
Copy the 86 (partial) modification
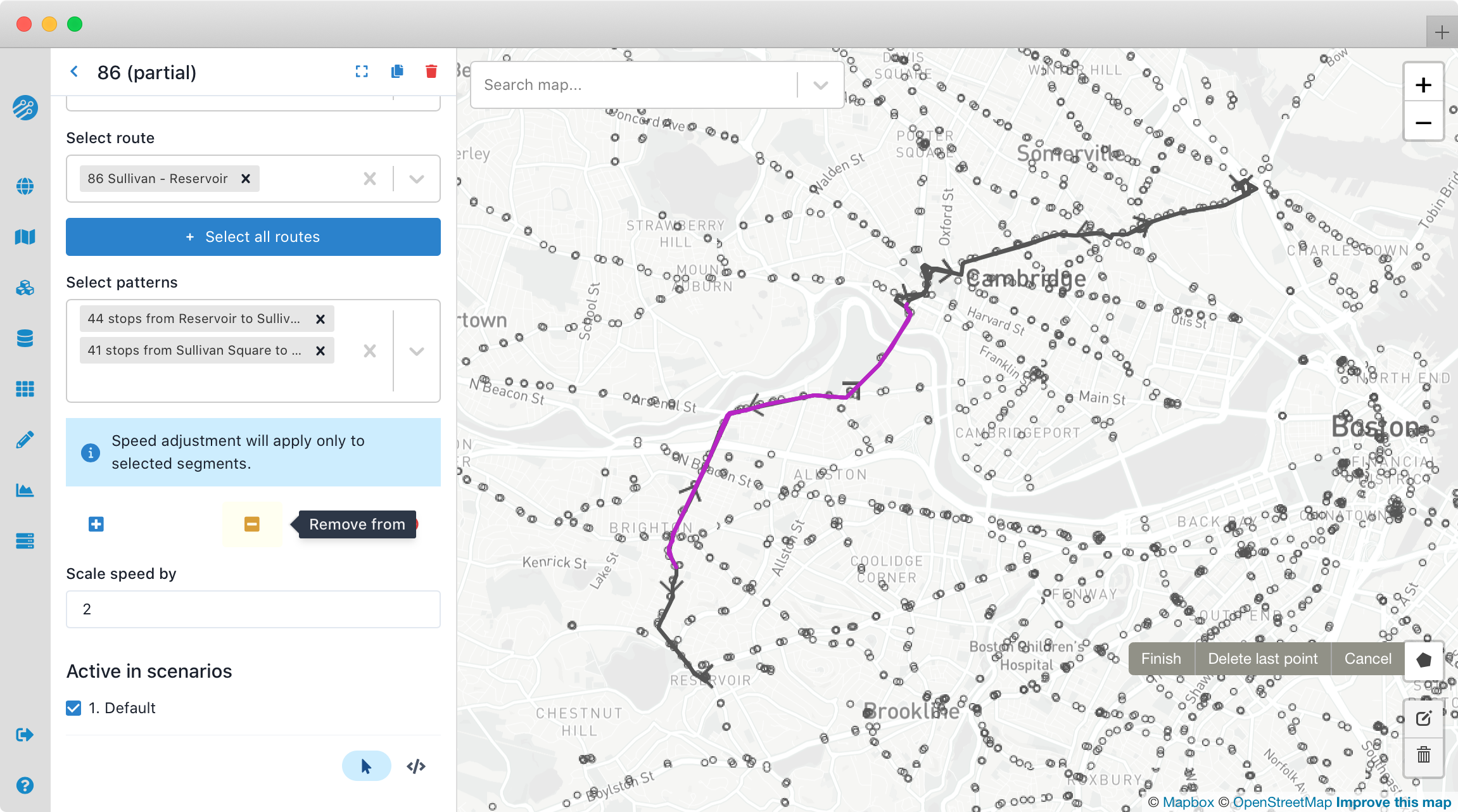pyautogui.click(x=397, y=72)
